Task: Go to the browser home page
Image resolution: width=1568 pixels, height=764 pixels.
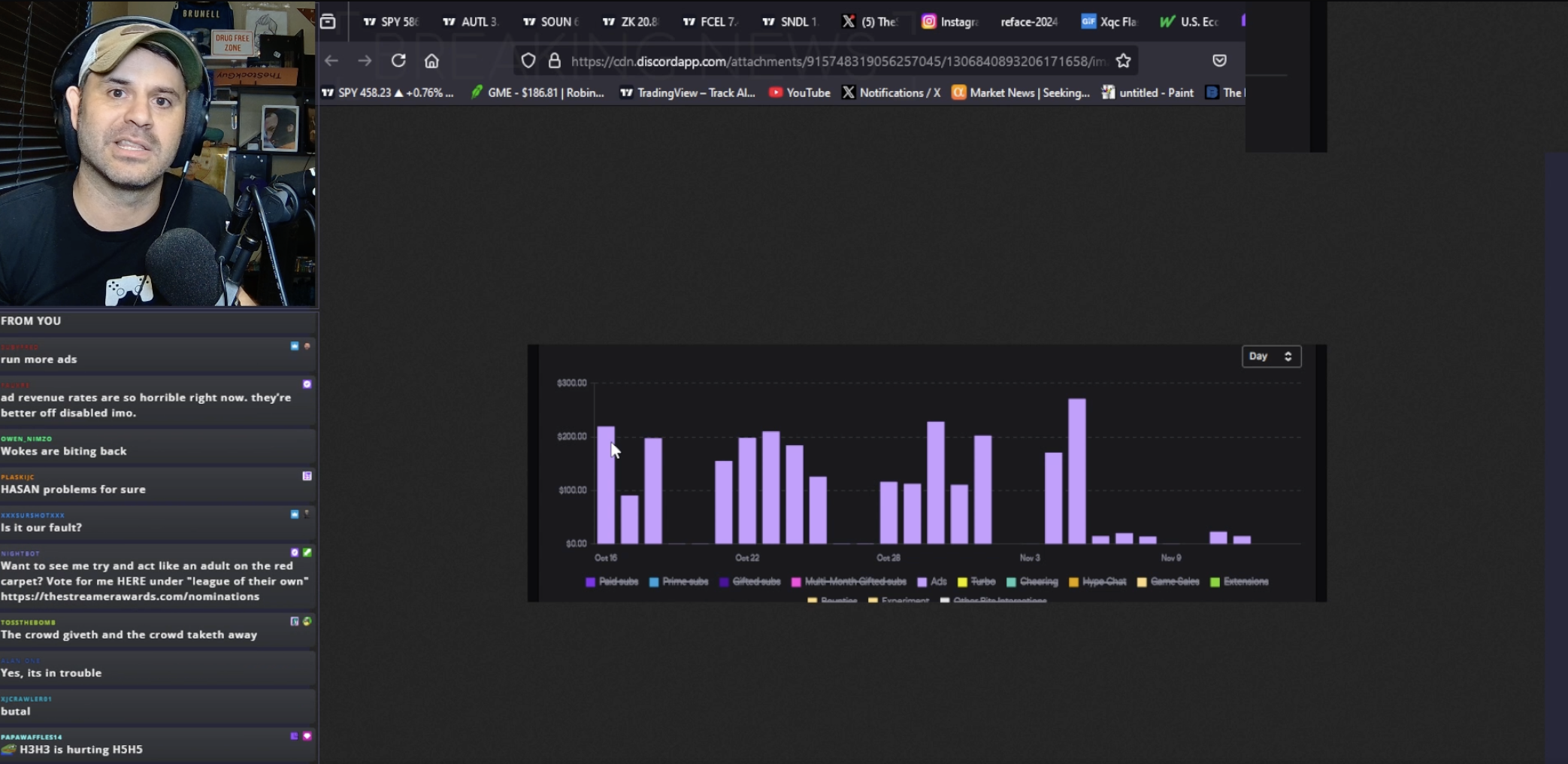Action: [x=431, y=61]
